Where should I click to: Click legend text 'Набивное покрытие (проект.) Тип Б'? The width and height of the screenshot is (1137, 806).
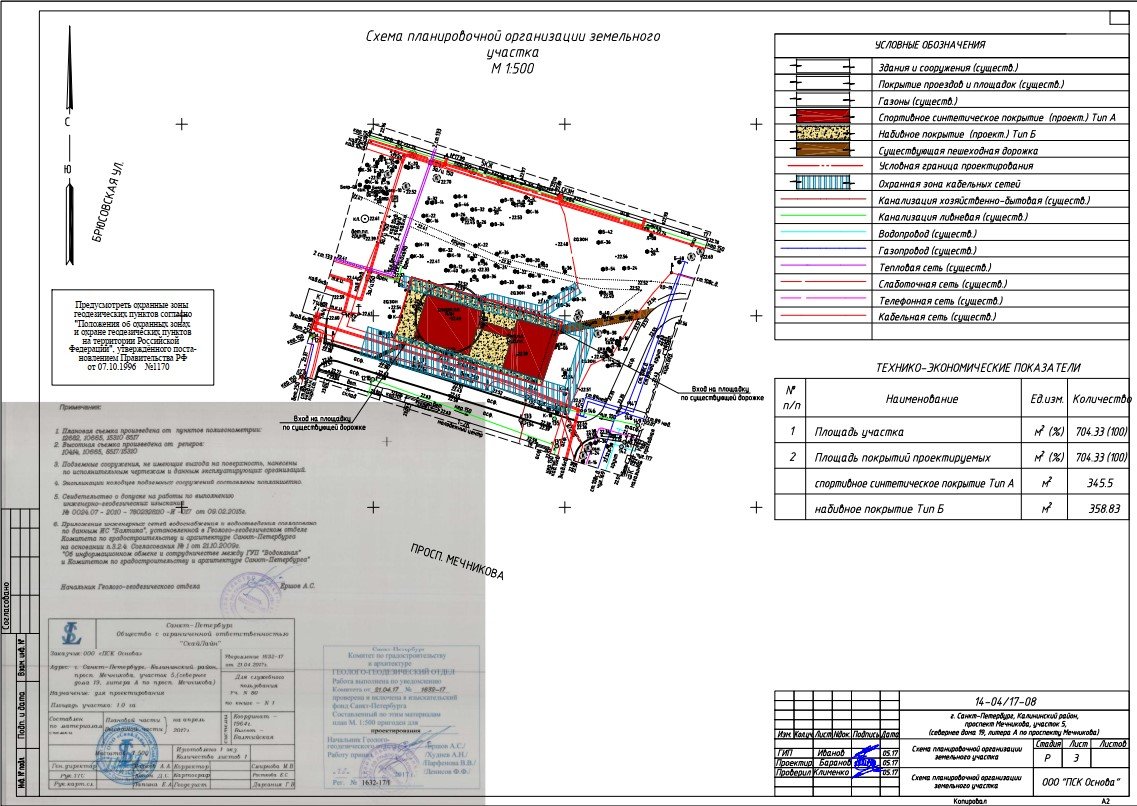[x=956, y=134]
